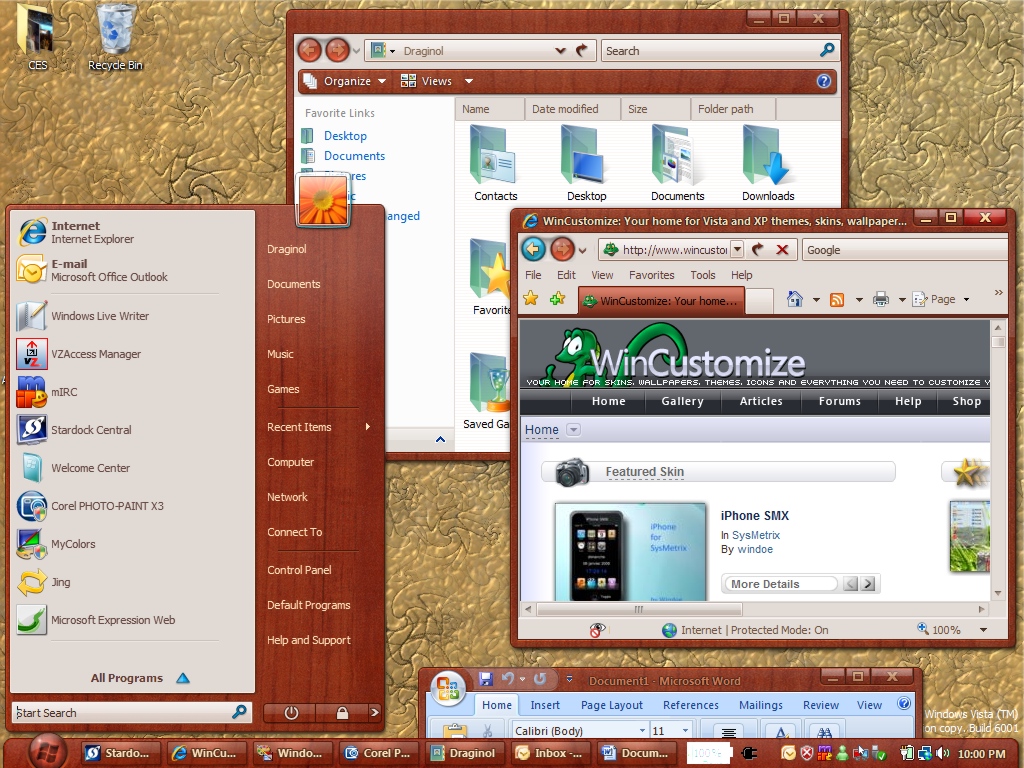The image size is (1024, 768).
Task: Open the Tools menu in Internet Explorer
Action: point(703,275)
